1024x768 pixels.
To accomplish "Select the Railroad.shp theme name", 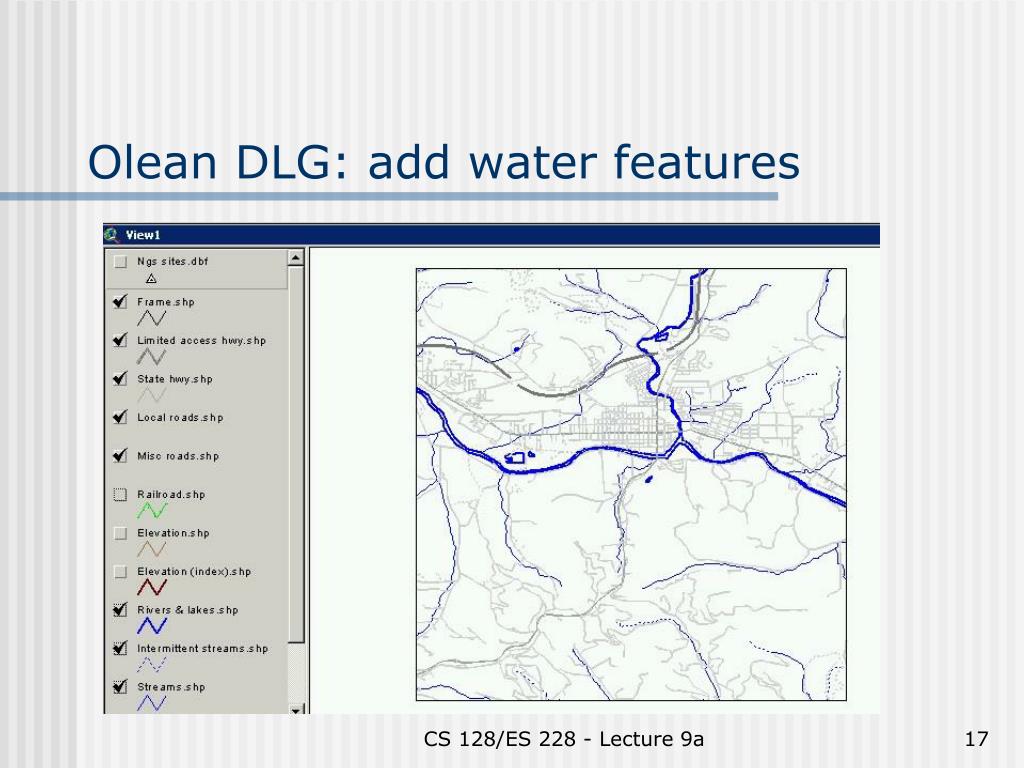I will click(170, 494).
